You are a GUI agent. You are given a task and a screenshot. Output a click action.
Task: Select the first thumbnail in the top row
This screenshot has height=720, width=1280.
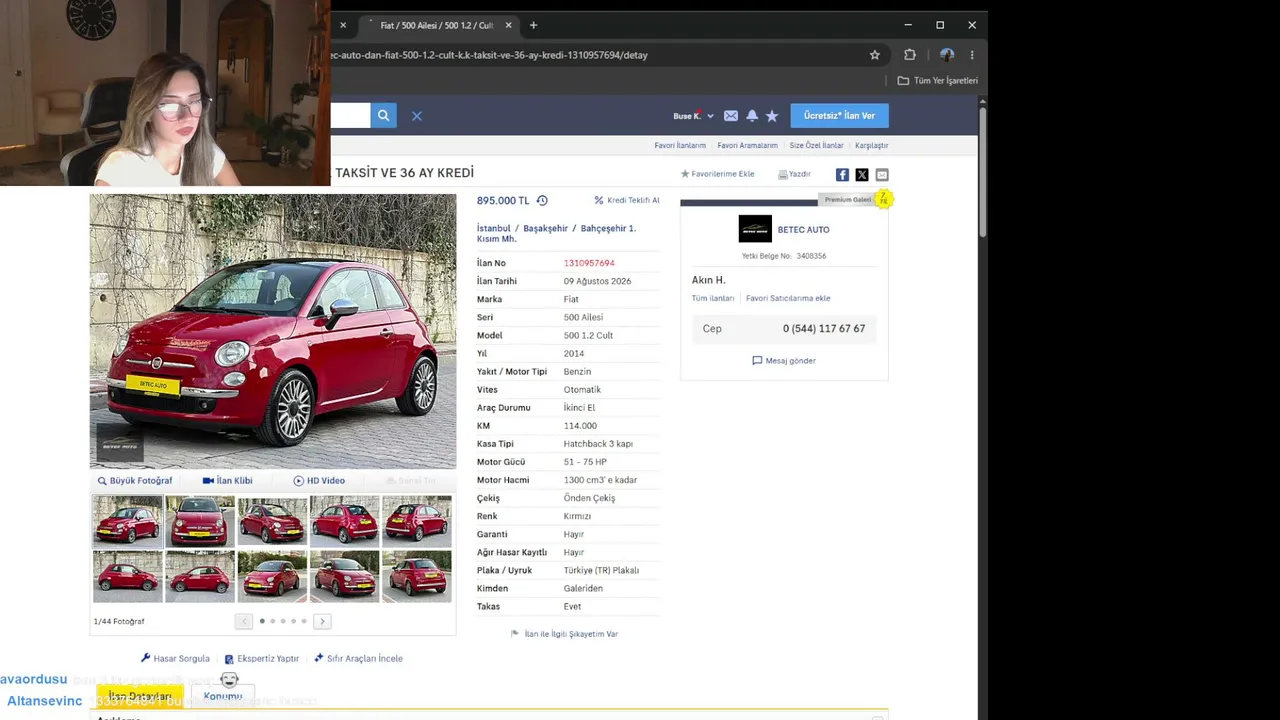(x=127, y=521)
